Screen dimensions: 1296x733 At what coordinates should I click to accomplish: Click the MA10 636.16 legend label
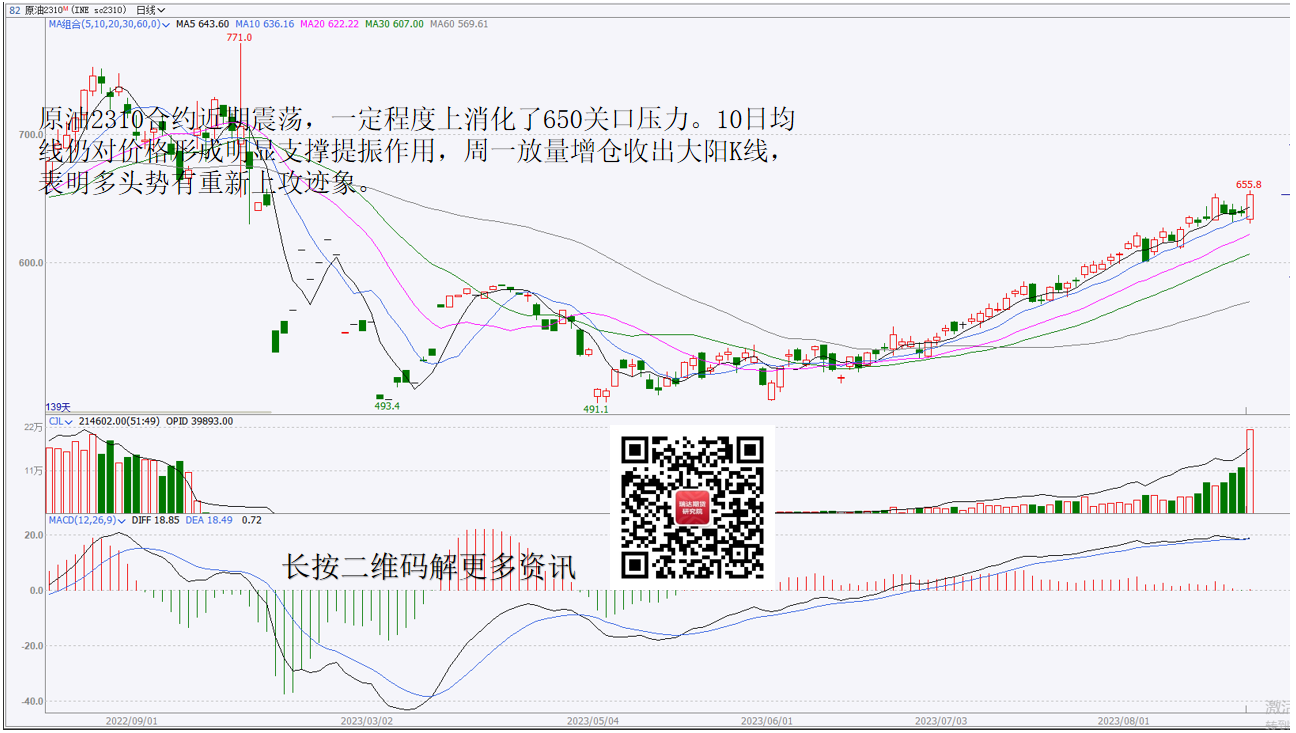pyautogui.click(x=265, y=24)
